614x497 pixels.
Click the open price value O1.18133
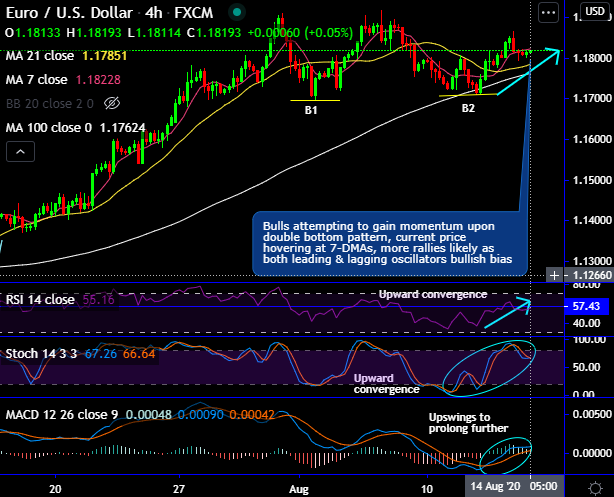tap(33, 33)
